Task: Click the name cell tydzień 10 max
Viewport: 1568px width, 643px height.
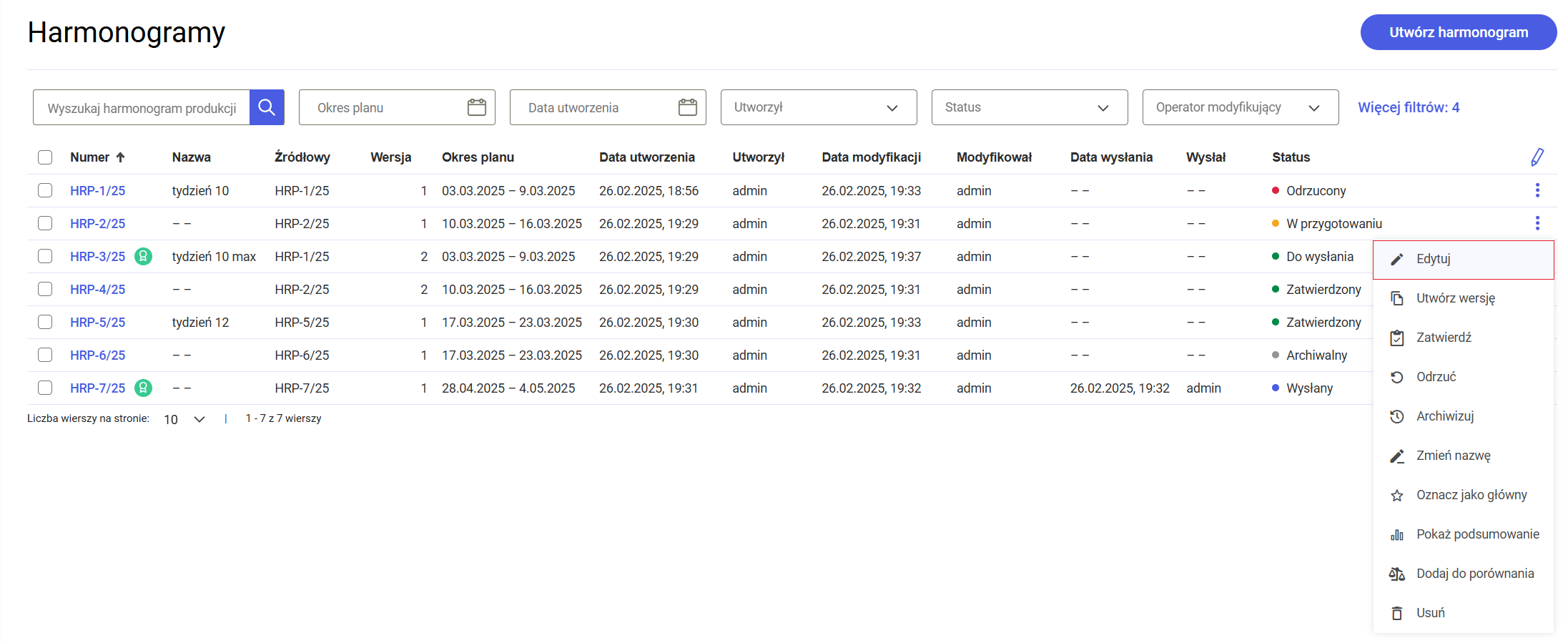Action: (x=214, y=257)
